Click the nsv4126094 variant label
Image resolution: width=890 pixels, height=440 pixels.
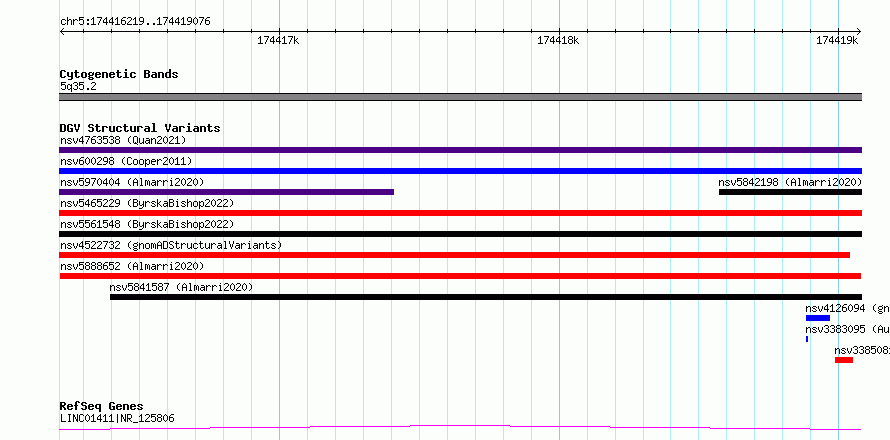[x=847, y=308]
